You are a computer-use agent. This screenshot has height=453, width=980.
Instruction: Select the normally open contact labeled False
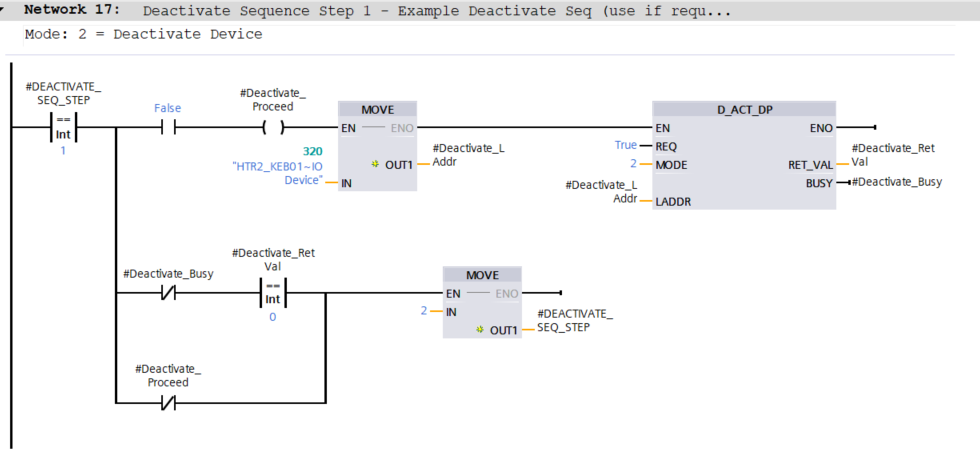tap(168, 127)
